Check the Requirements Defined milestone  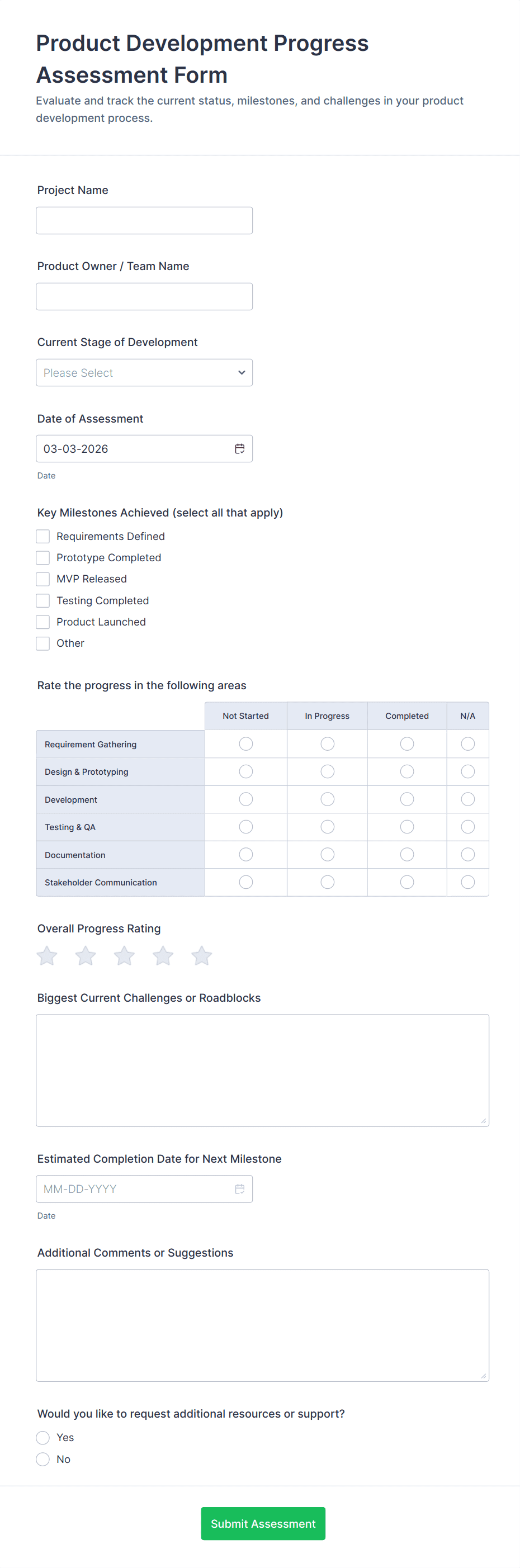(42, 536)
